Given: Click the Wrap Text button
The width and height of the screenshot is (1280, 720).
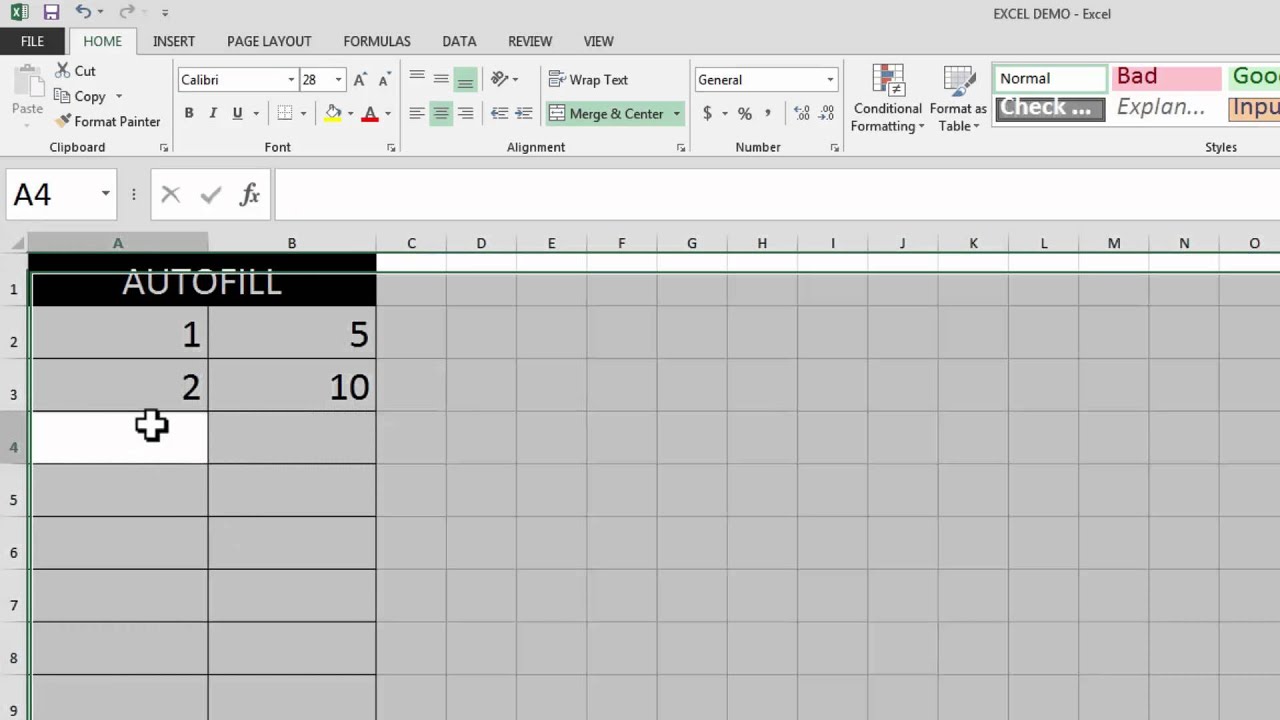Looking at the screenshot, I should click(x=588, y=79).
